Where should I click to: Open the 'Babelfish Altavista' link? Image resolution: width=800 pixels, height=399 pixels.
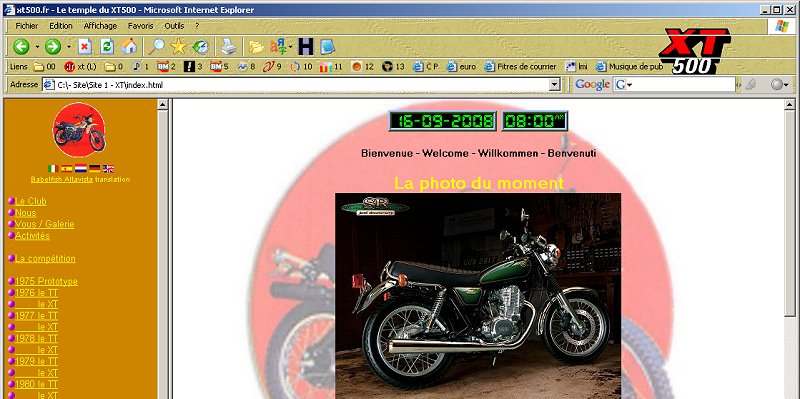62,180
